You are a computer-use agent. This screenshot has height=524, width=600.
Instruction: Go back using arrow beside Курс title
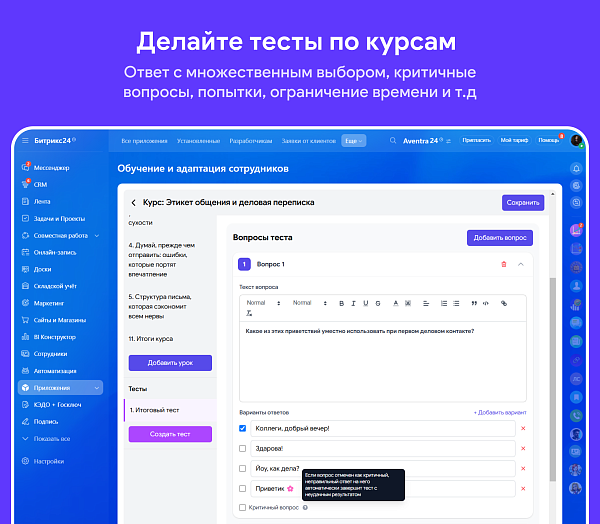[x=133, y=202]
